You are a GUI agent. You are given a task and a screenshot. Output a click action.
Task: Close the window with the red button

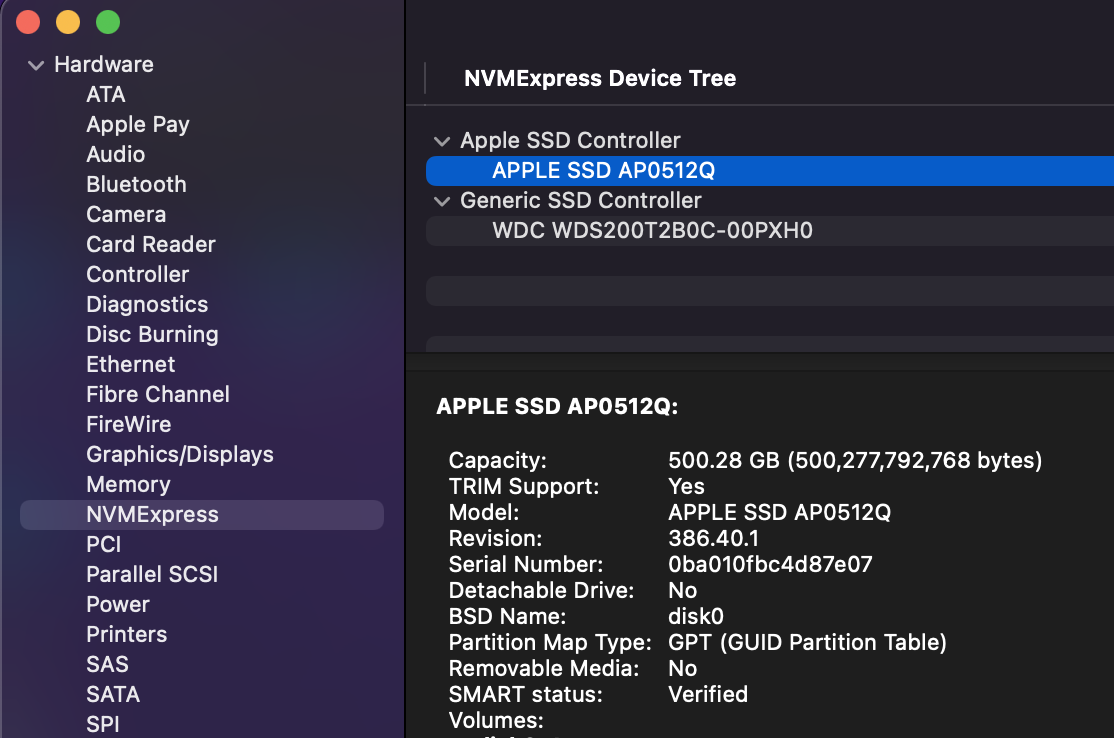28,22
